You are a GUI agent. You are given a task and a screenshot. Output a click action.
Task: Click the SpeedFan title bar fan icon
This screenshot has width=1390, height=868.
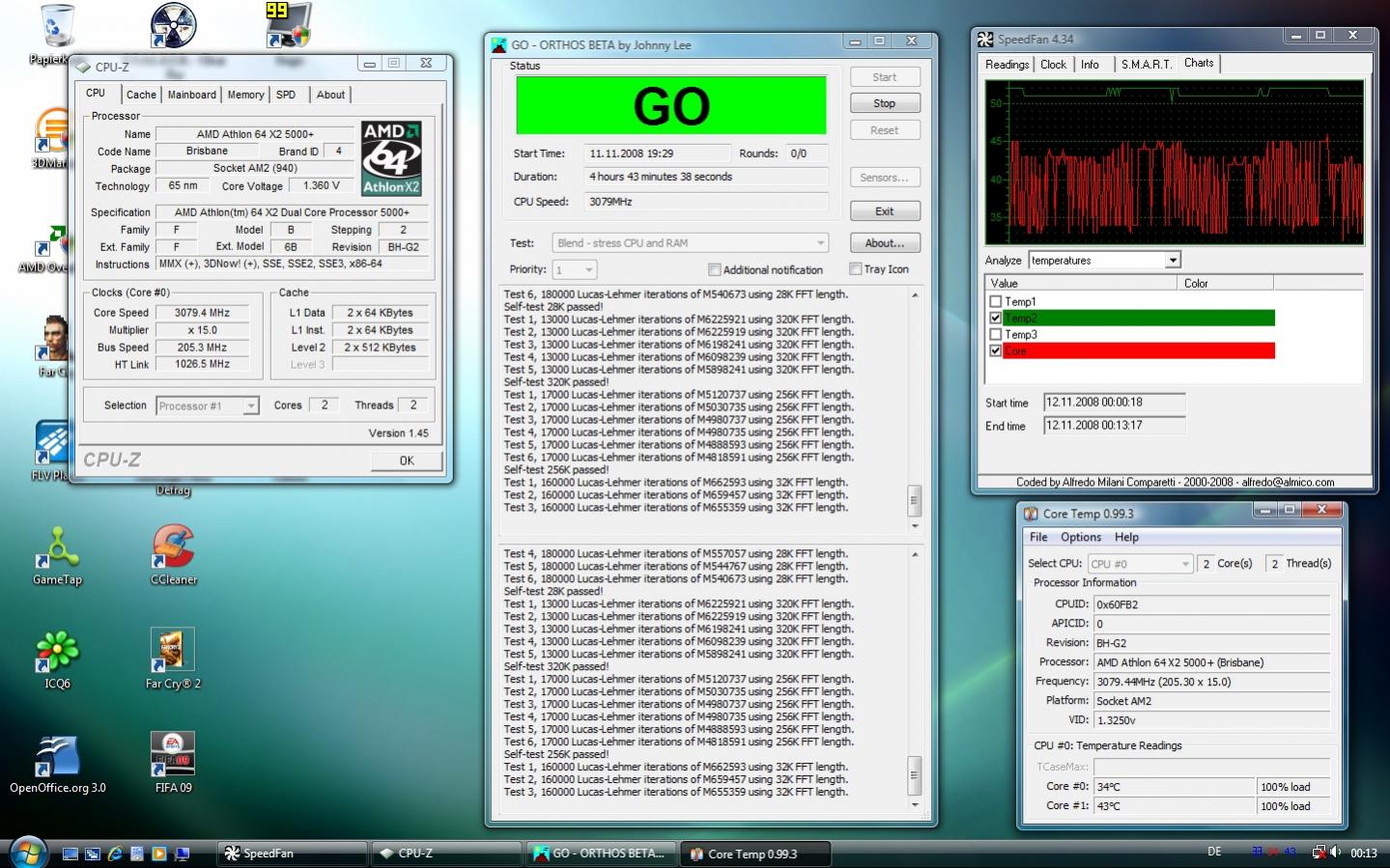tap(984, 39)
